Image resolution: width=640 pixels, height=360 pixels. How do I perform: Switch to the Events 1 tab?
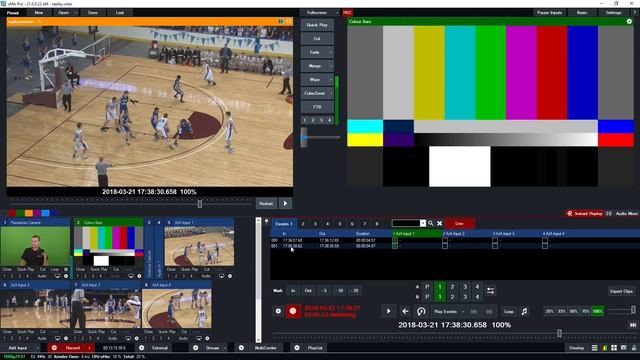pyautogui.click(x=284, y=223)
